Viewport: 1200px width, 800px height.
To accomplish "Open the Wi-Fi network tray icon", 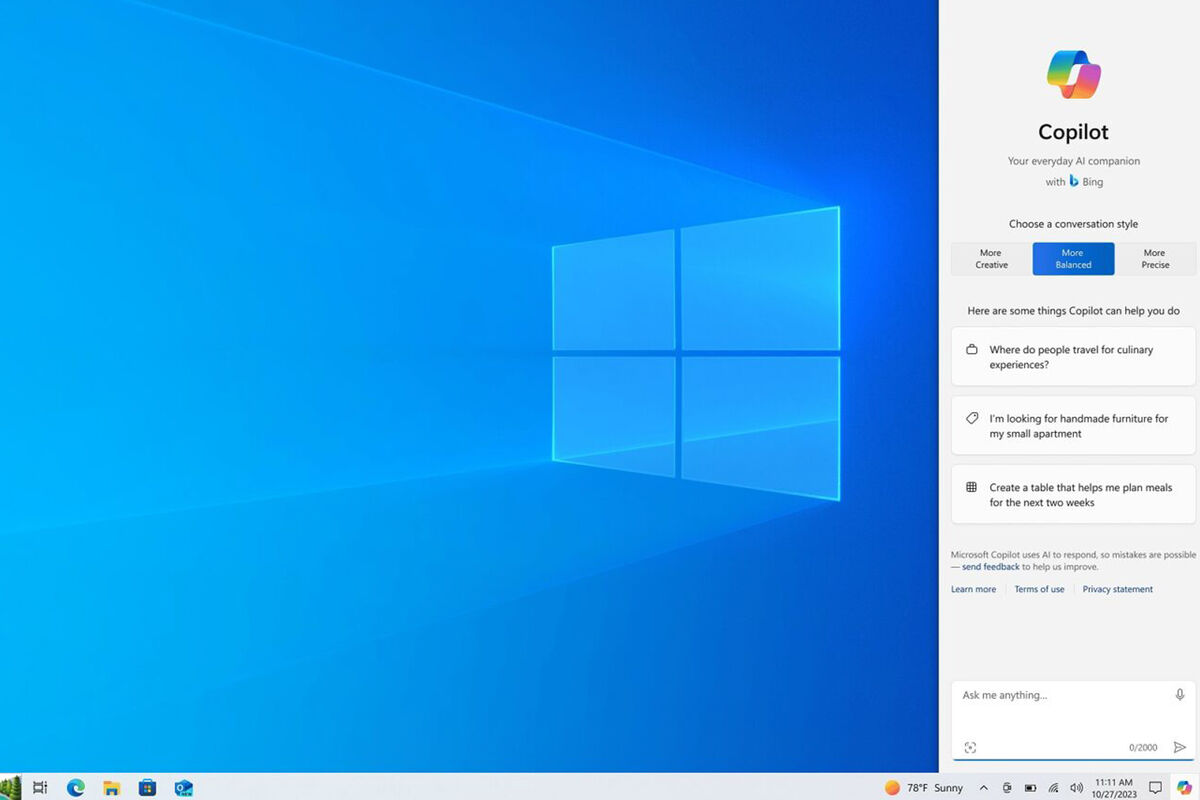I will click(1054, 788).
